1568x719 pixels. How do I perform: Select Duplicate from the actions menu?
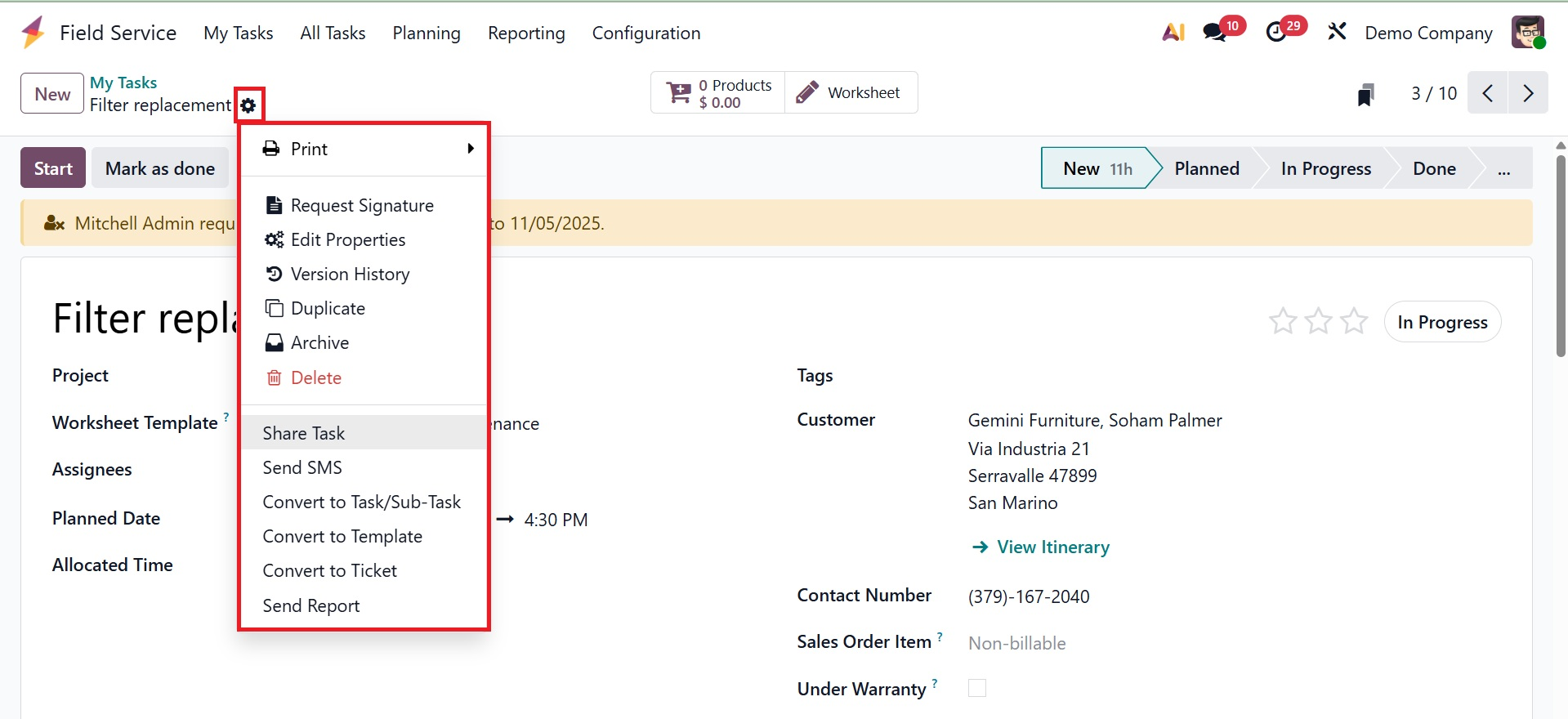tap(328, 309)
